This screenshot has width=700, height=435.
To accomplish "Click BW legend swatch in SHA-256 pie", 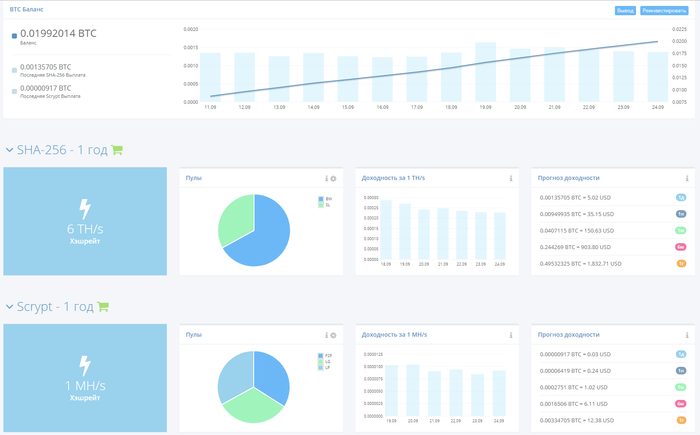I will (x=321, y=199).
